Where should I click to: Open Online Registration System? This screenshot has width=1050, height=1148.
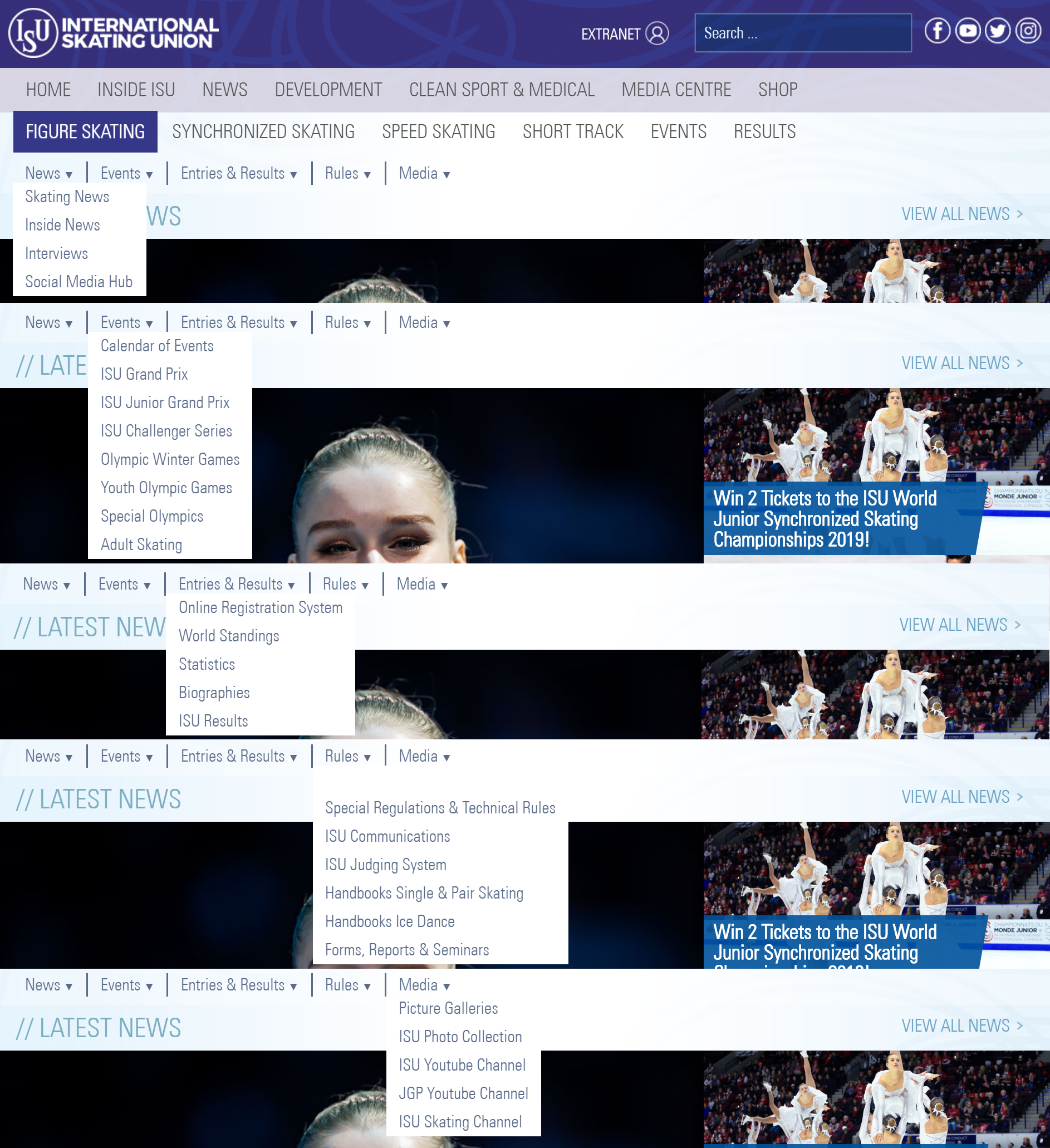[261, 607]
